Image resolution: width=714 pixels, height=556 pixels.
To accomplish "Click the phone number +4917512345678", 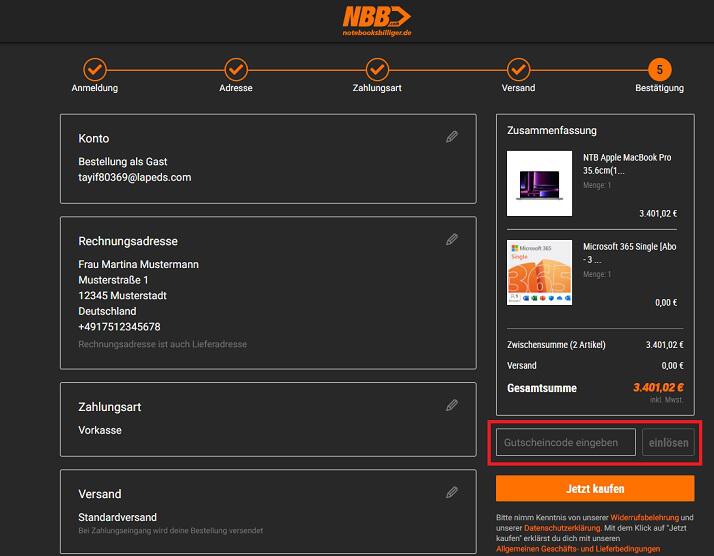I will tap(119, 327).
